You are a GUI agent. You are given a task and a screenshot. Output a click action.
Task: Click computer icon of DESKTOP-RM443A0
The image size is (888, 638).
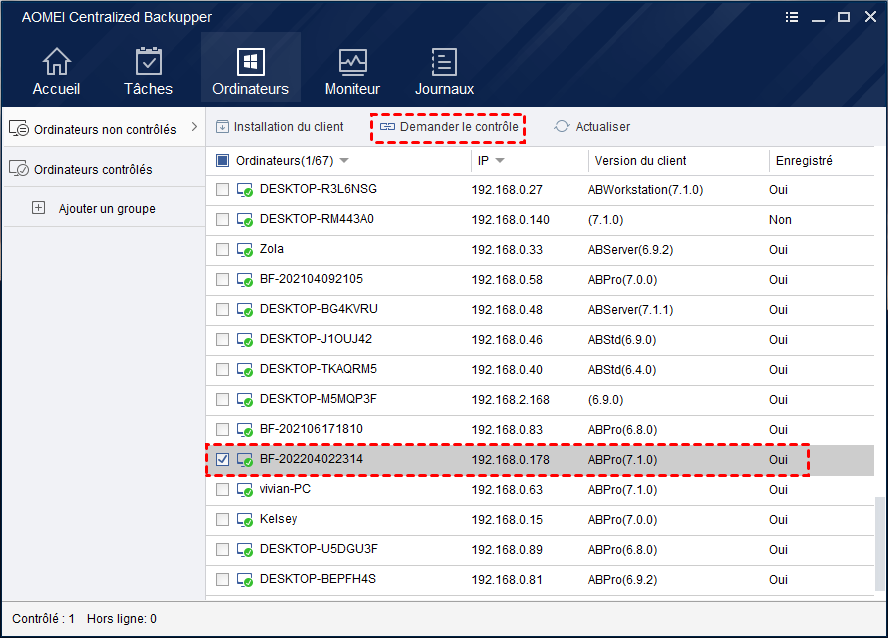(245, 220)
